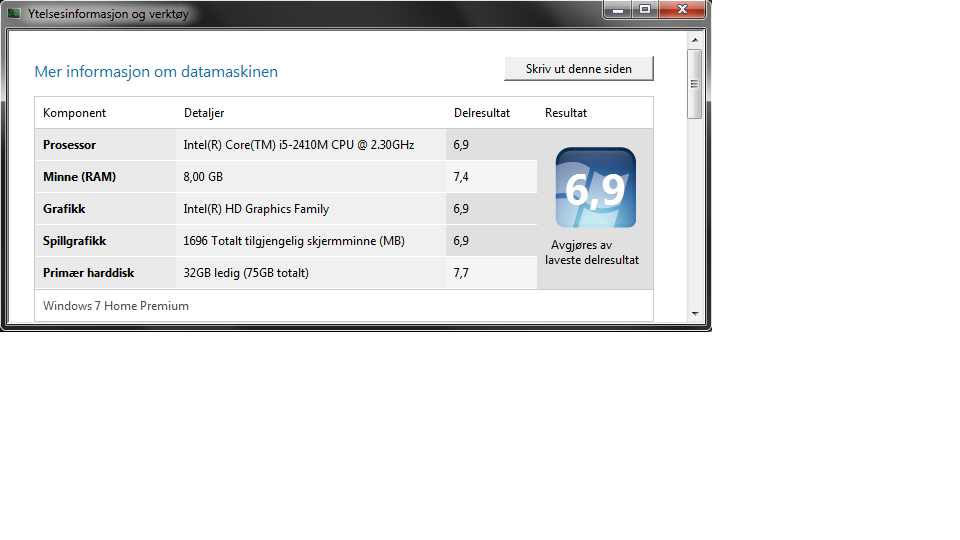Click the Primær harddisk subscore 7,7
The width and height of the screenshot is (960, 540).
(461, 273)
